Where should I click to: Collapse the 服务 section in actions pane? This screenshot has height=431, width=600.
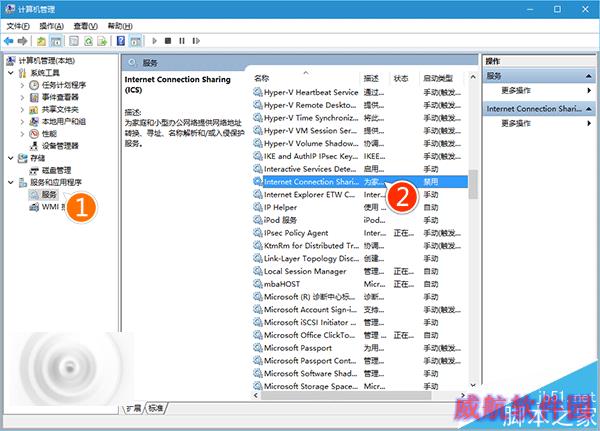589,76
